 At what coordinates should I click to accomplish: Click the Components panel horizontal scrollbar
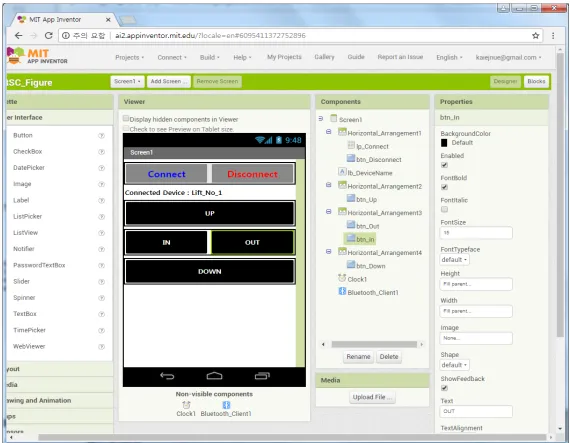point(374,344)
